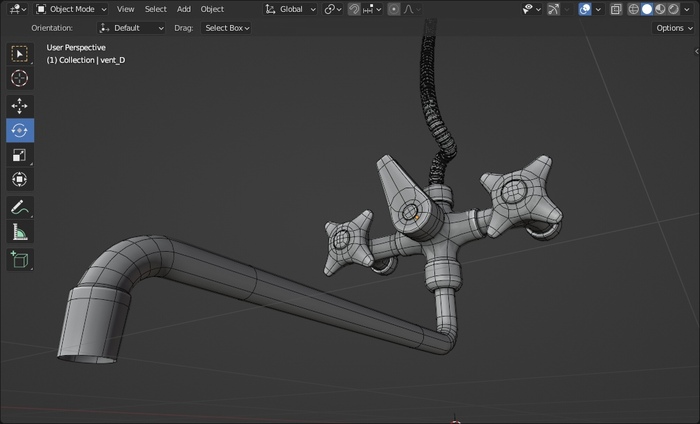Toggle snapping magnet on
700x424 pixels.
click(354, 9)
